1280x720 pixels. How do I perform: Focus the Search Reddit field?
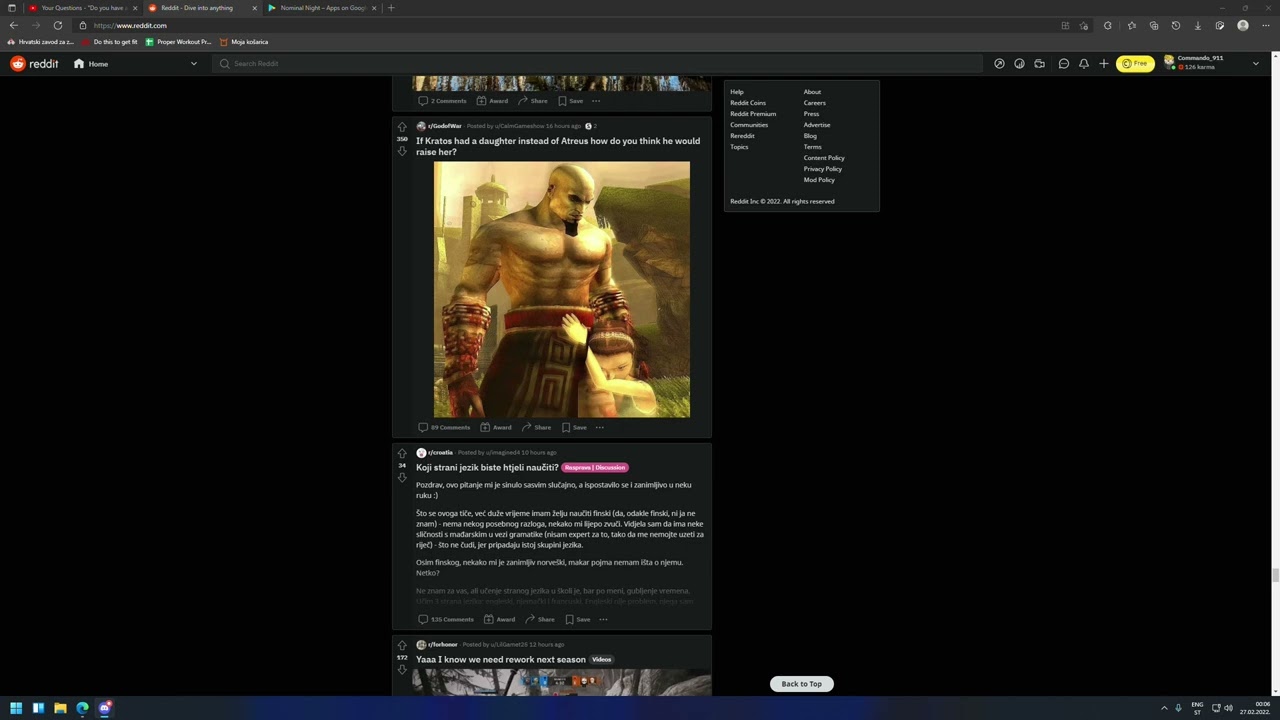click(598, 63)
